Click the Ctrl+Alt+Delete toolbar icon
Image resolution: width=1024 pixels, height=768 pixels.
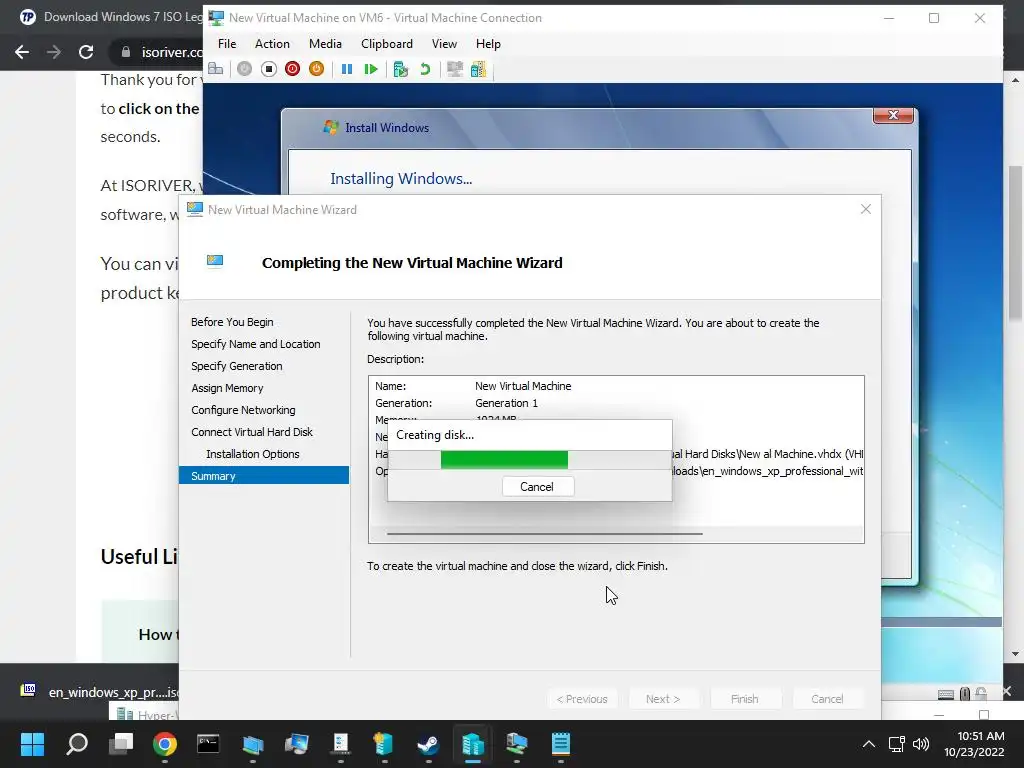(216, 69)
